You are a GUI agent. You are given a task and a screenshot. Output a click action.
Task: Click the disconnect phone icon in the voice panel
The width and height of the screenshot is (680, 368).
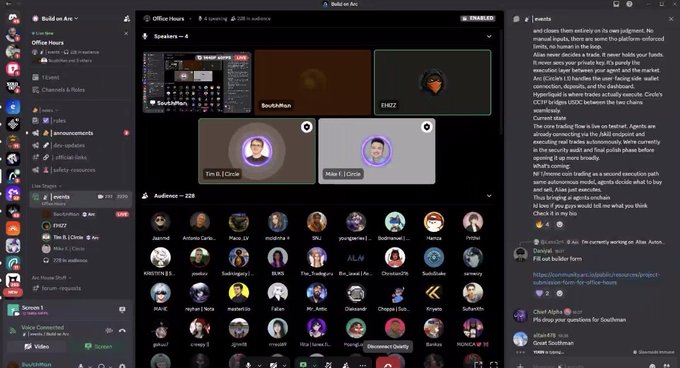click(x=122, y=330)
